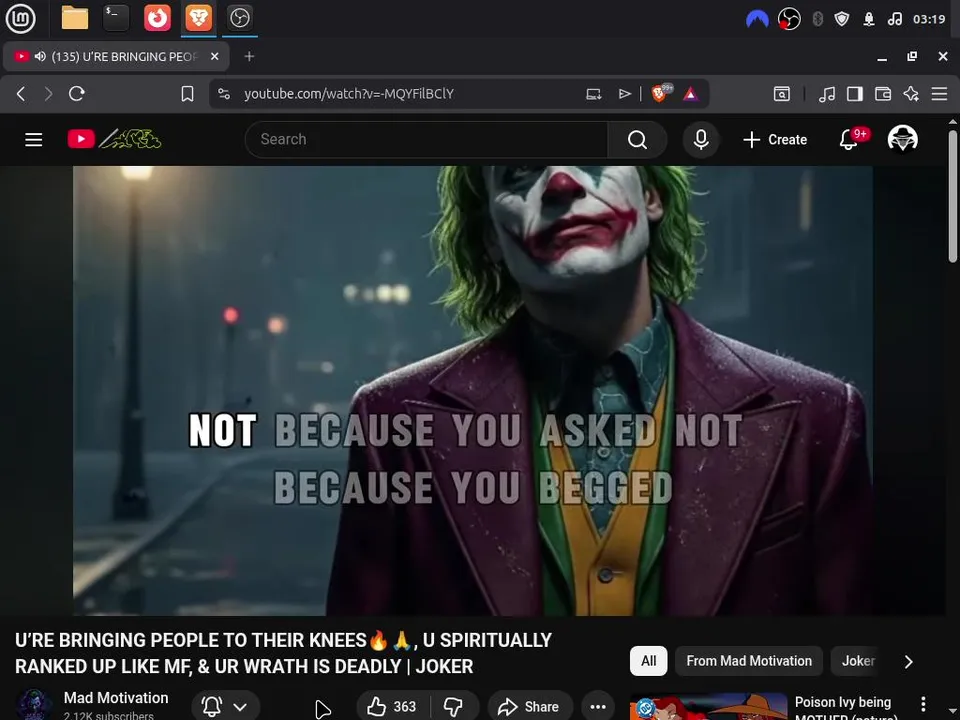View site information settings icon
This screenshot has height=720, width=960.
point(224,94)
